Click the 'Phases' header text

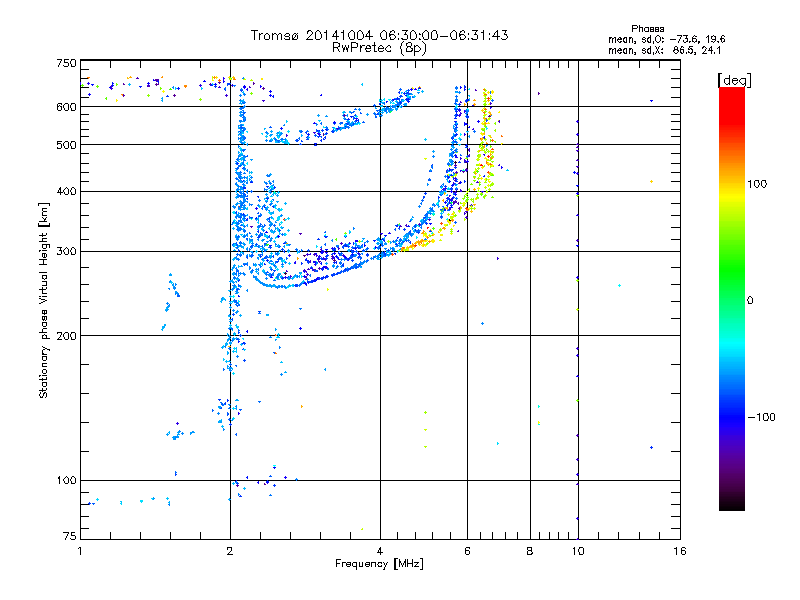point(647,29)
